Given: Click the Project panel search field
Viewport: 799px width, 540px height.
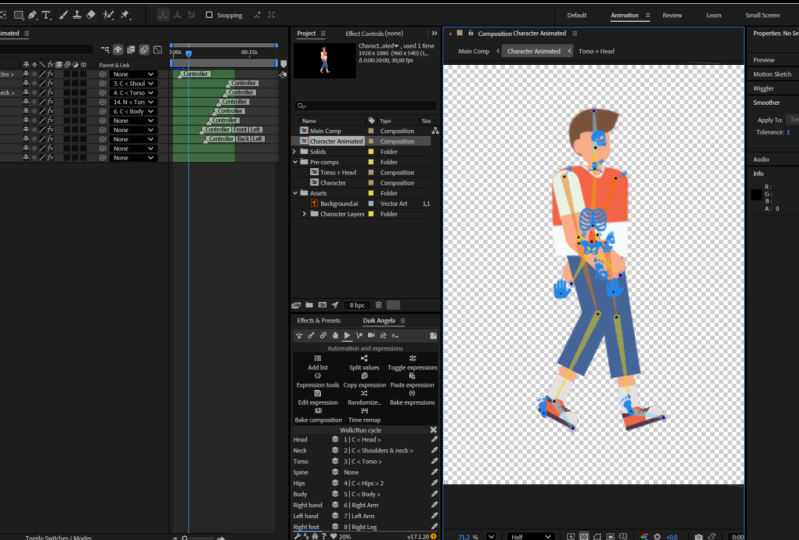Looking at the screenshot, I should coord(365,106).
